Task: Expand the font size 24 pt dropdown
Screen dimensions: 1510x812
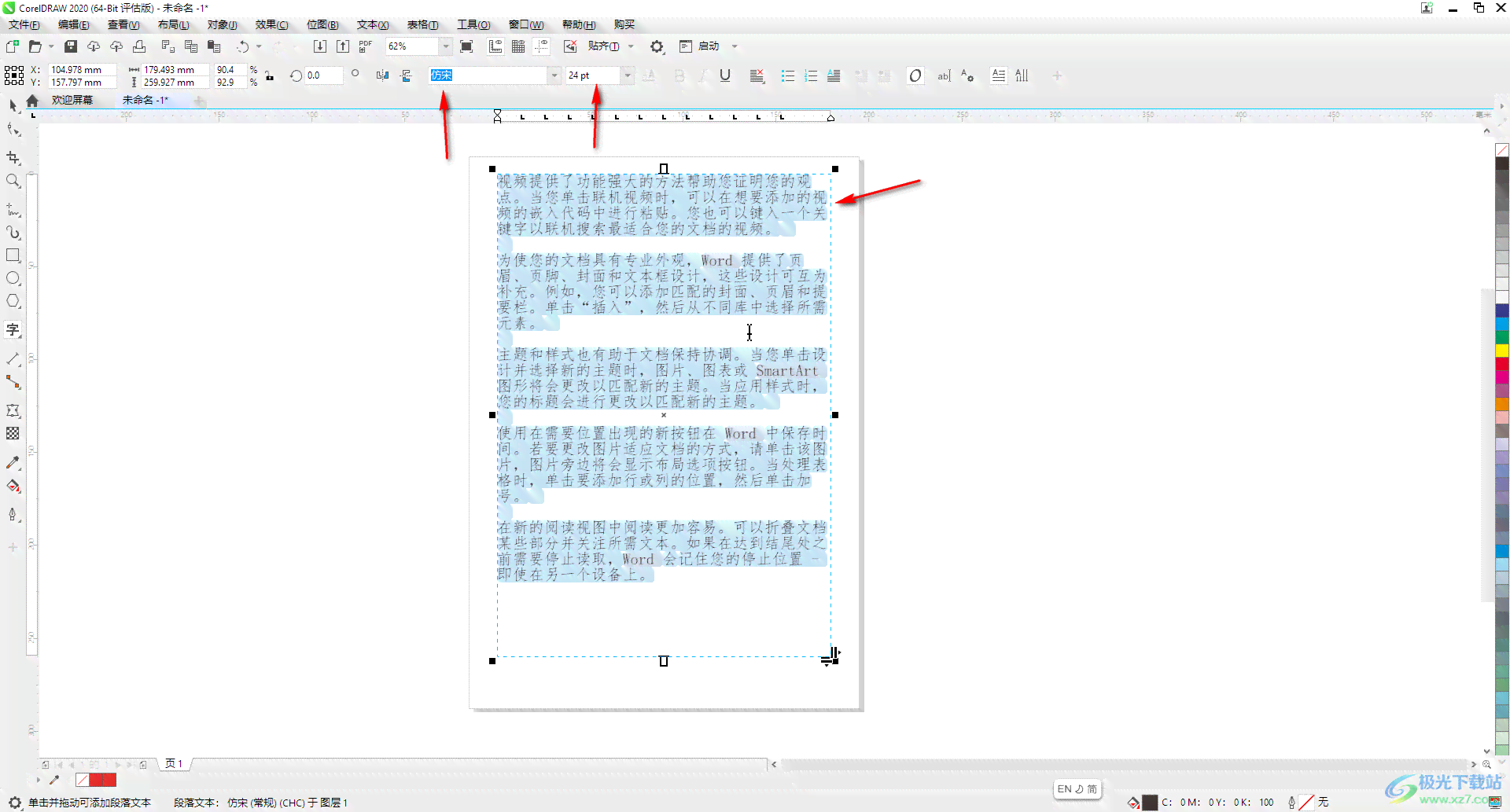Action: tap(628, 75)
